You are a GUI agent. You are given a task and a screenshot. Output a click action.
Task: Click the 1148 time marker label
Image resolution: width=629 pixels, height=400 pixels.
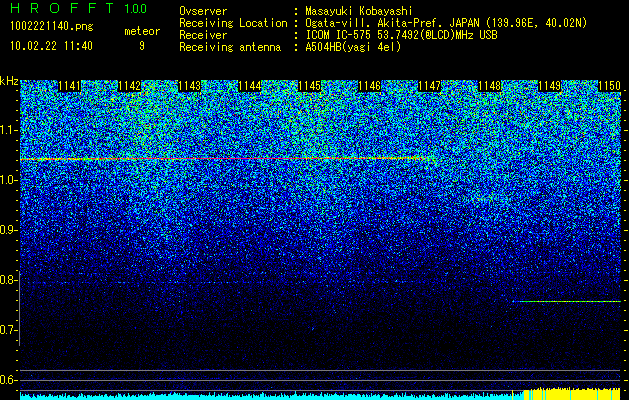[x=490, y=86]
